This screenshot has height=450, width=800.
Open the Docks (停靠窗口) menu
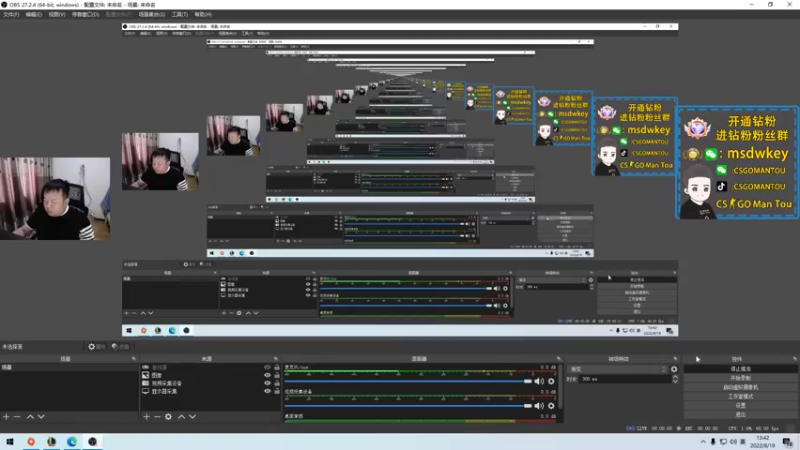pos(85,14)
